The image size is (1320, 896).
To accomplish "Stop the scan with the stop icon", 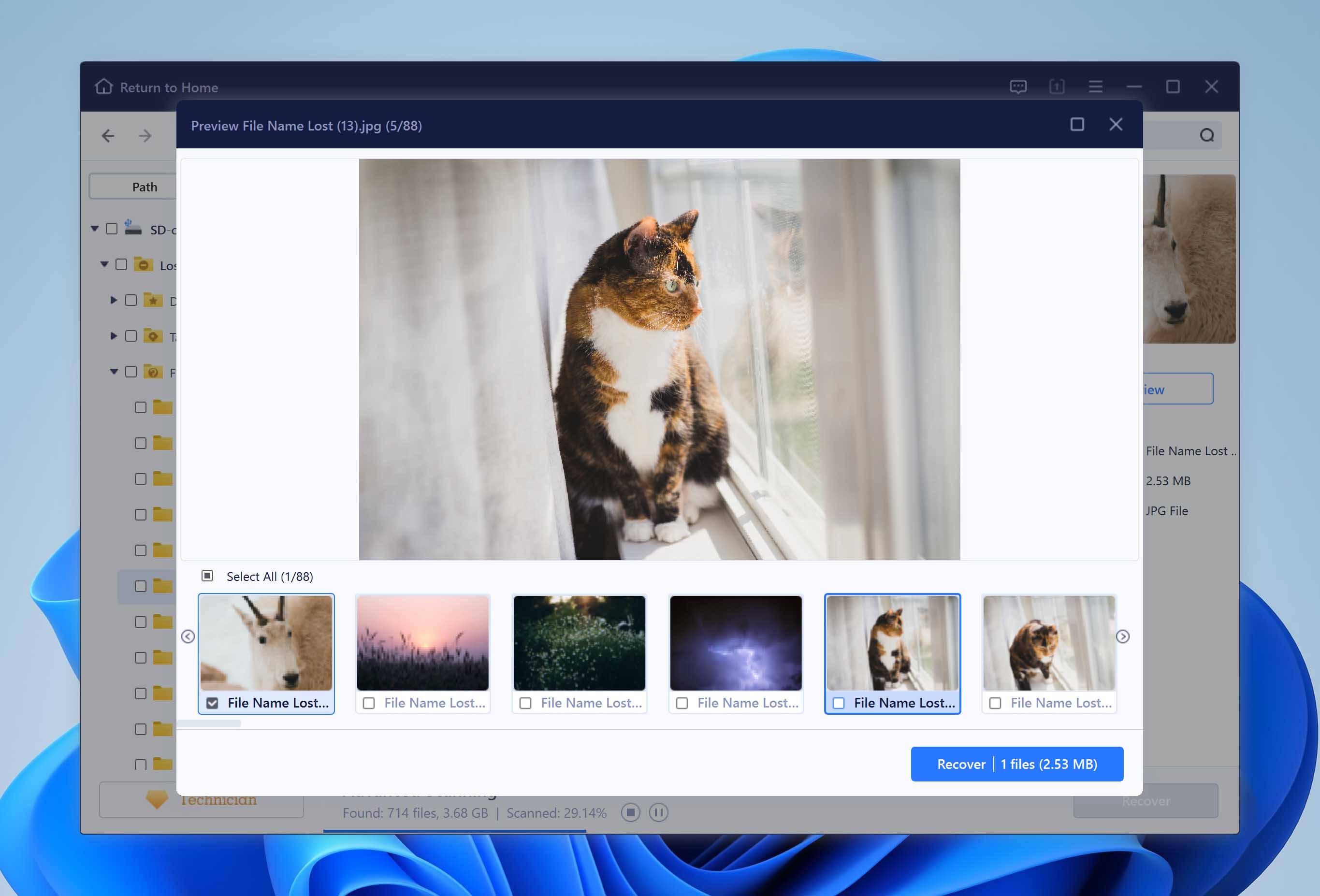I will point(630,812).
